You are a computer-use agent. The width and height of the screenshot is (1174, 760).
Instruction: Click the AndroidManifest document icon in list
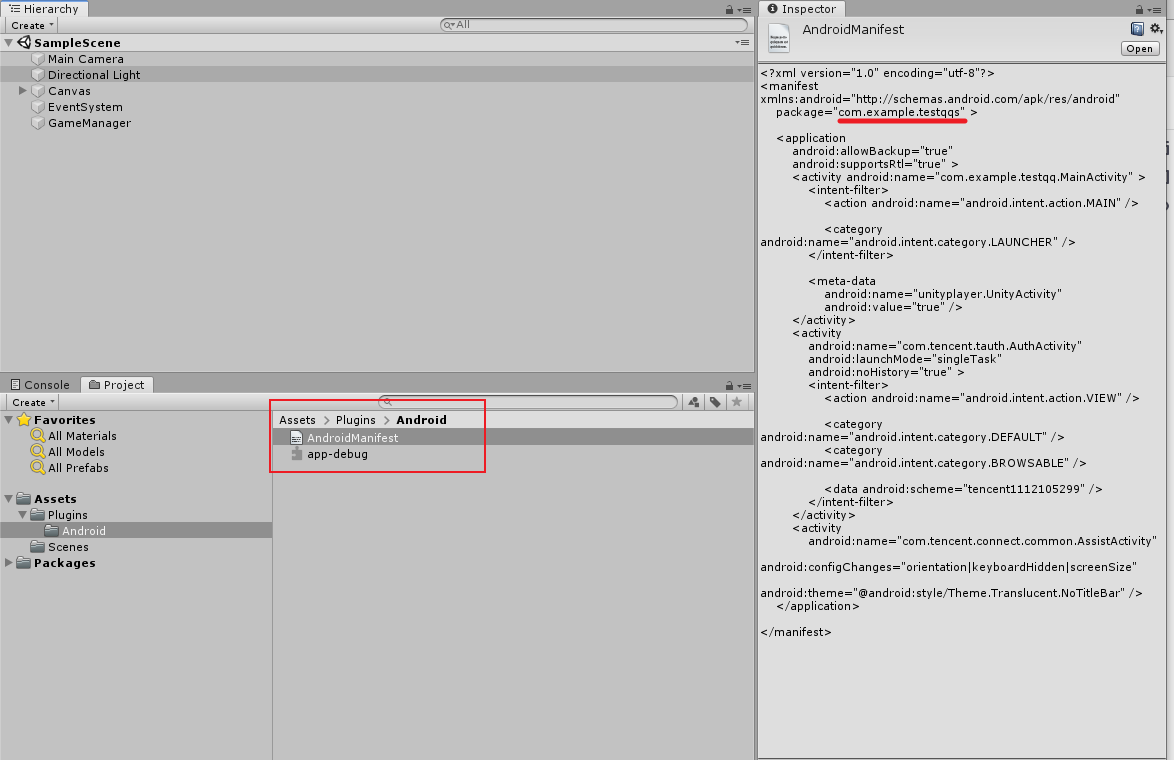click(x=296, y=438)
